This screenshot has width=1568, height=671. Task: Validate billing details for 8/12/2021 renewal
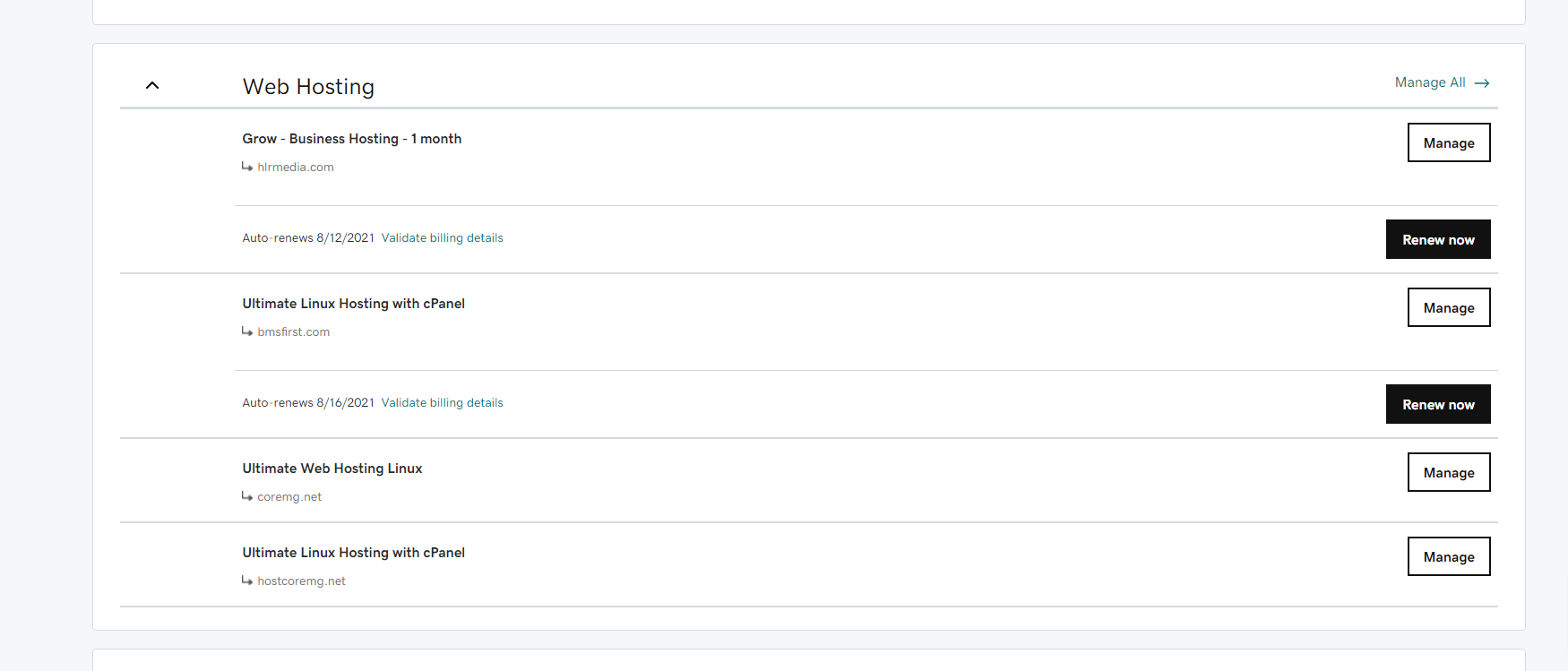coord(442,238)
